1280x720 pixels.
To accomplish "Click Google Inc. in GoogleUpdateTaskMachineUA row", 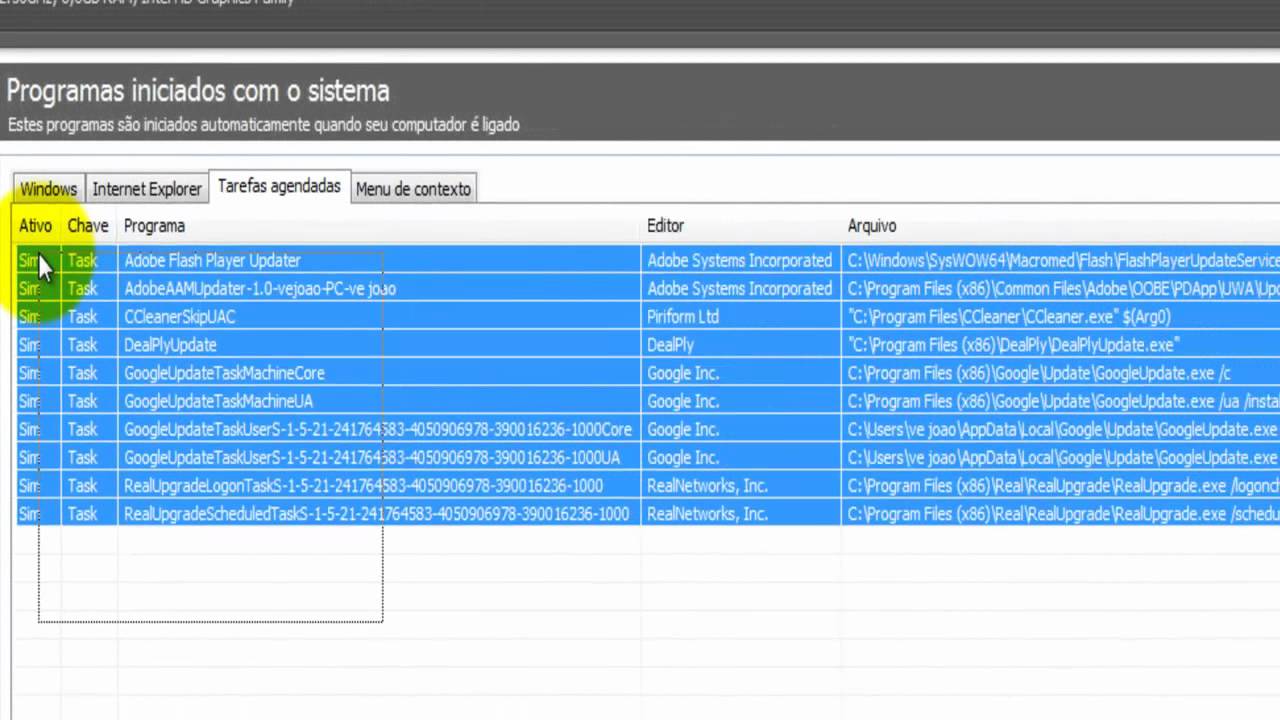I will 741,400.
